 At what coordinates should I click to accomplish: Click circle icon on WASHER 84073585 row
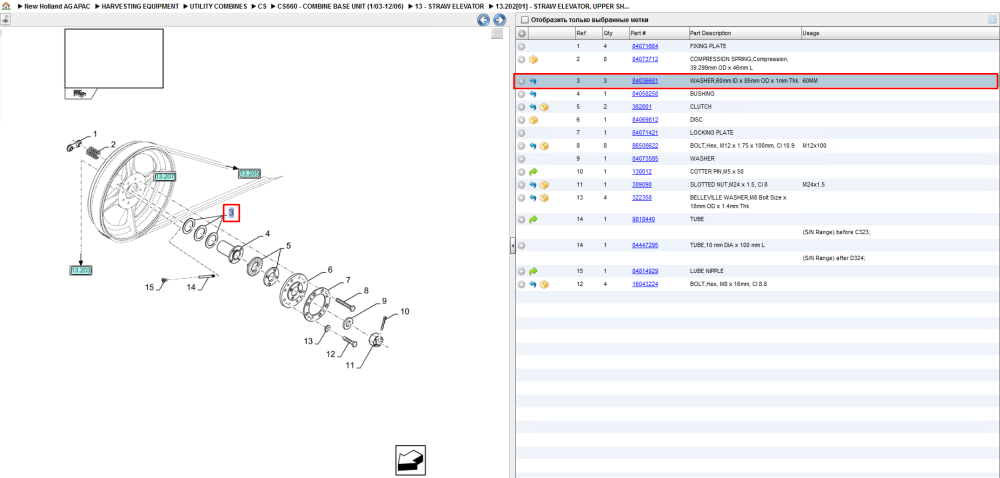[521, 159]
